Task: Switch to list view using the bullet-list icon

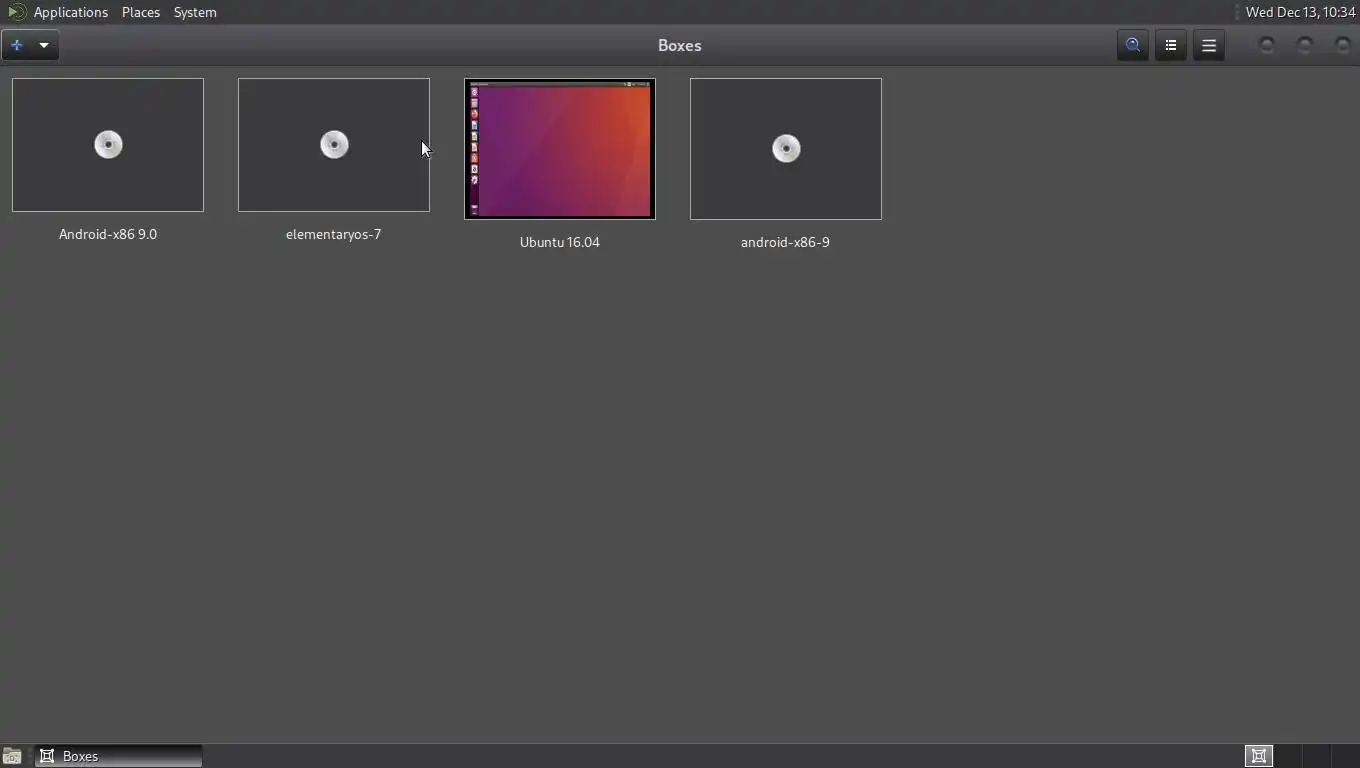Action: 1171,45
